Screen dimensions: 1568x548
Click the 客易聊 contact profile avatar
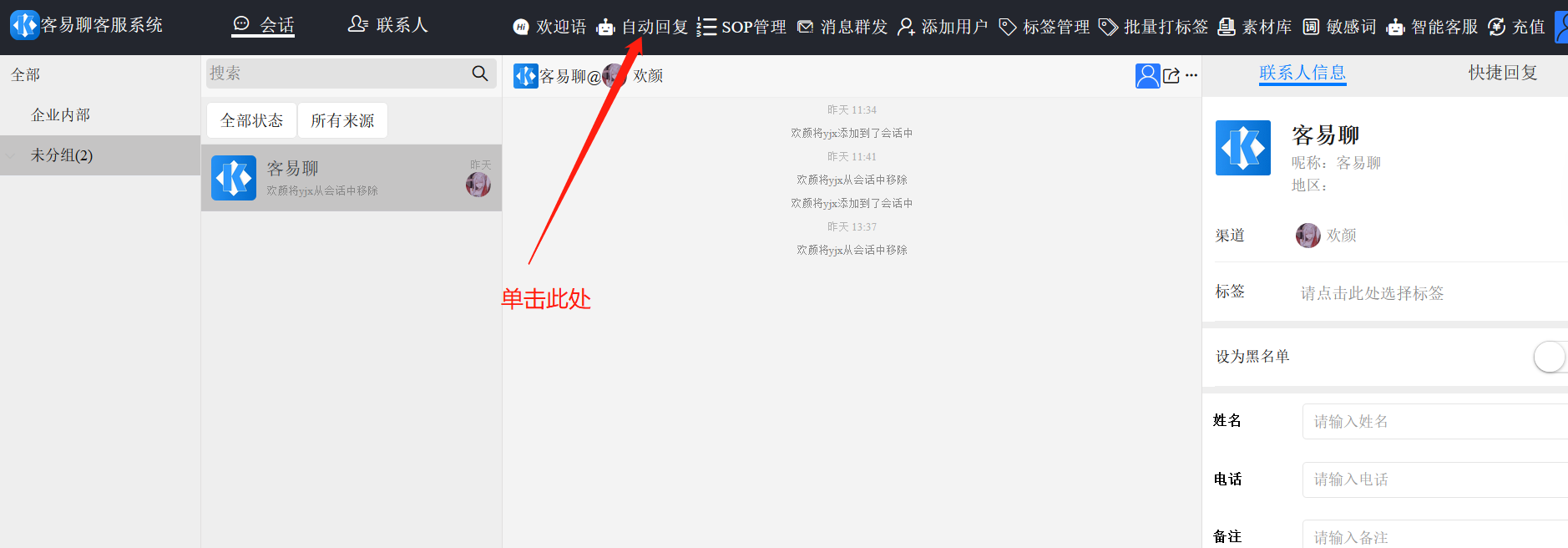(x=1243, y=148)
